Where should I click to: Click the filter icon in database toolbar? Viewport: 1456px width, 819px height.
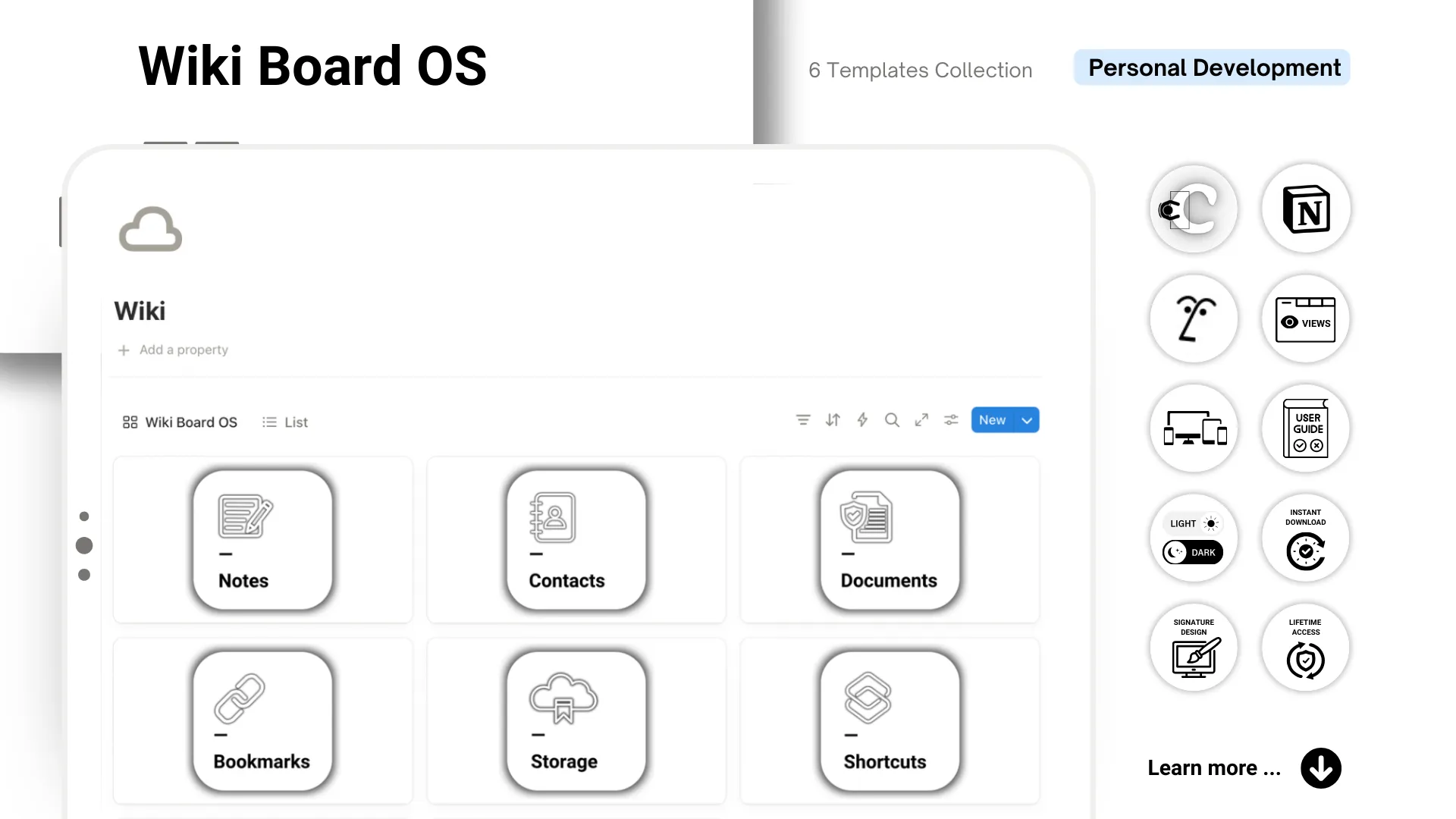[803, 420]
